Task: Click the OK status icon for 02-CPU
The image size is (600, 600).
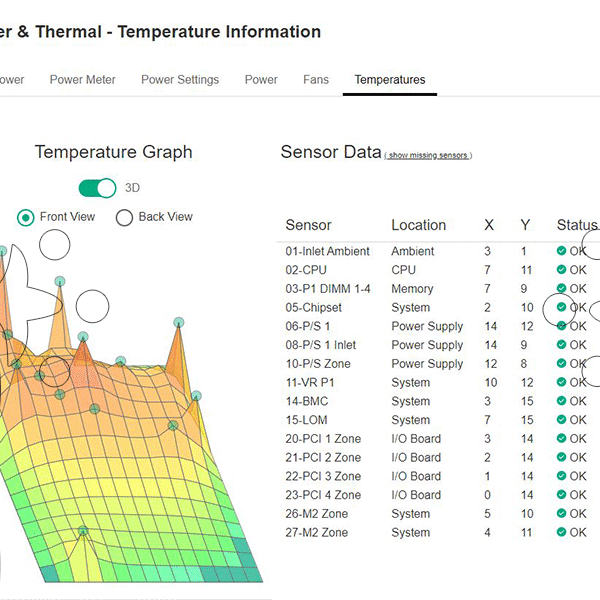Action: tap(562, 270)
